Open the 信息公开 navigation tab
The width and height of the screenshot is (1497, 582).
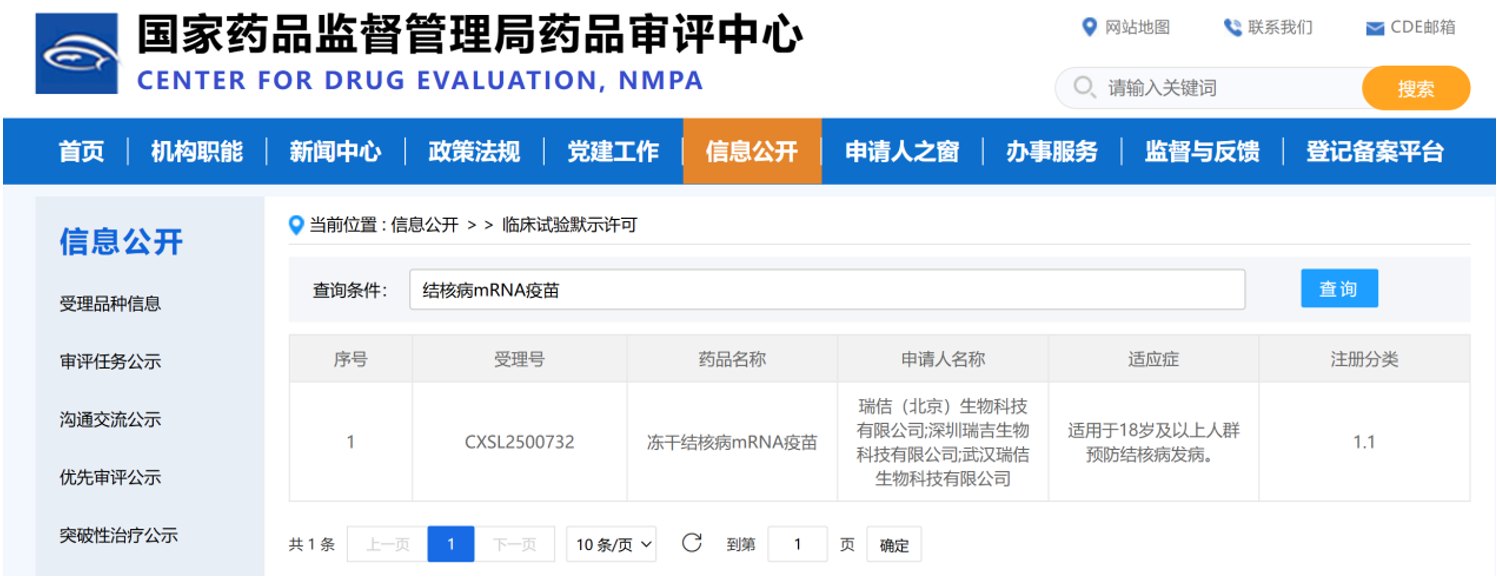point(751,152)
